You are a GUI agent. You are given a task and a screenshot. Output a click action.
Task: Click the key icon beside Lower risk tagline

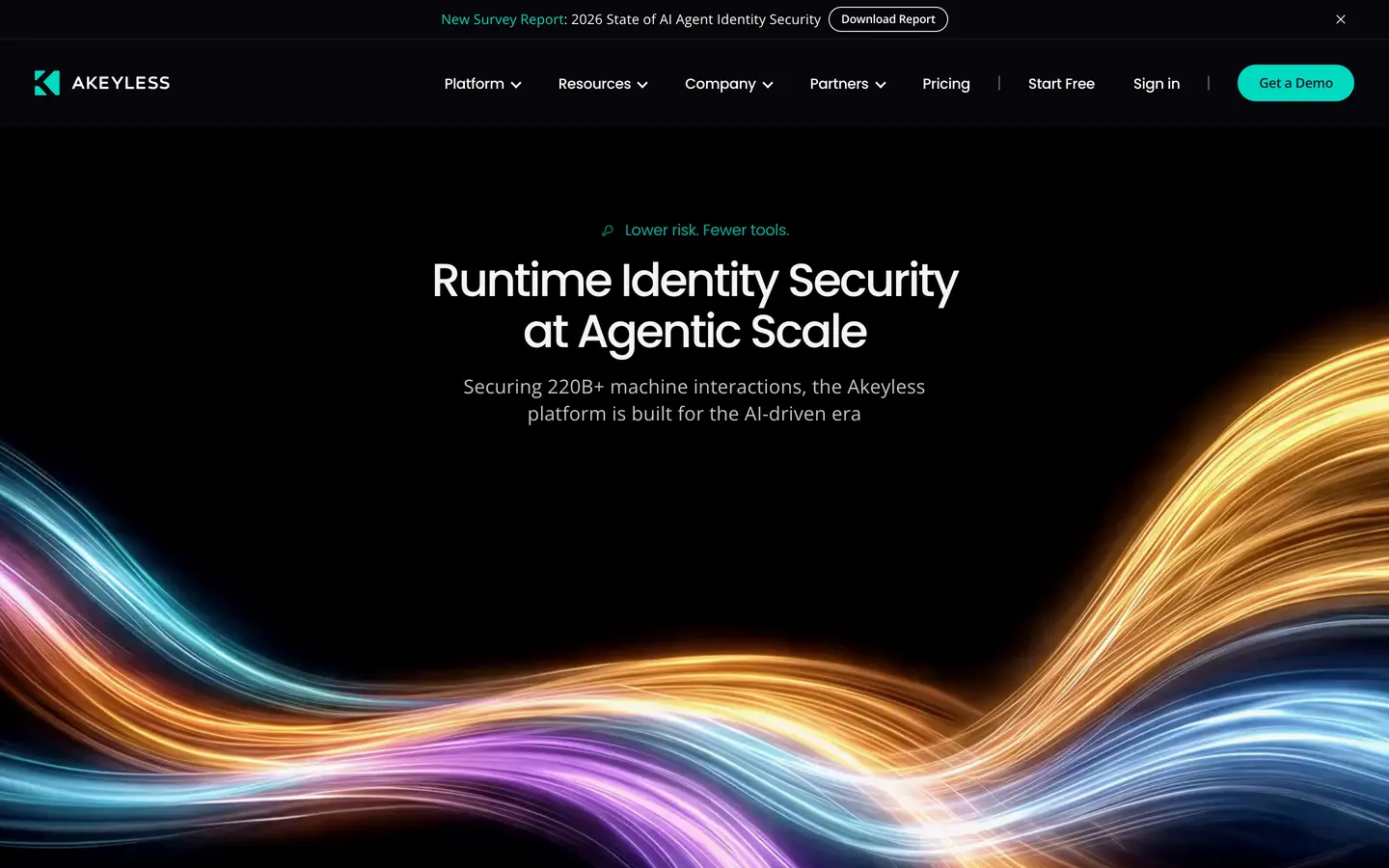(x=608, y=231)
